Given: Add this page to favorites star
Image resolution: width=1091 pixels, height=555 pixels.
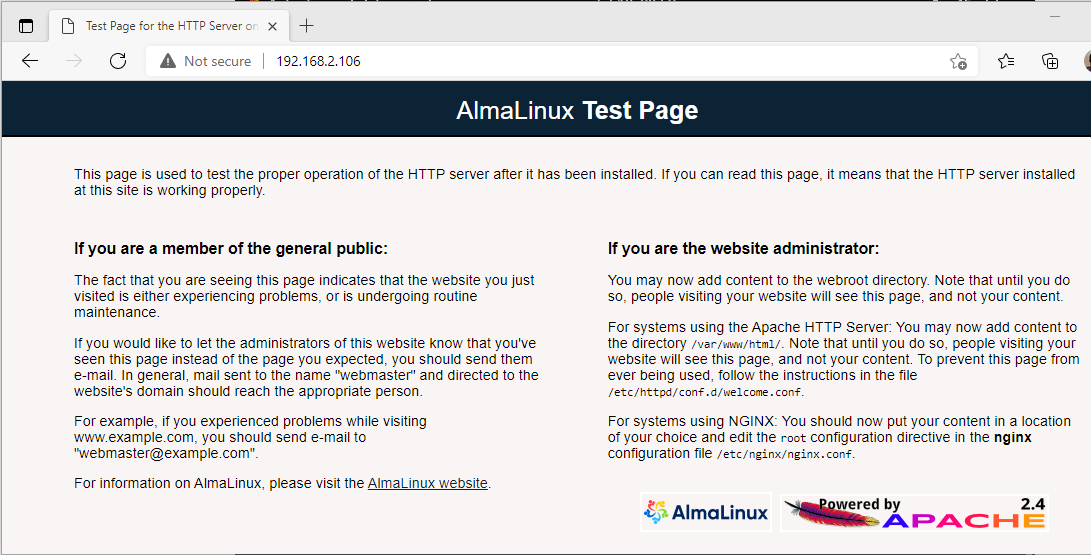Looking at the screenshot, I should click(958, 61).
